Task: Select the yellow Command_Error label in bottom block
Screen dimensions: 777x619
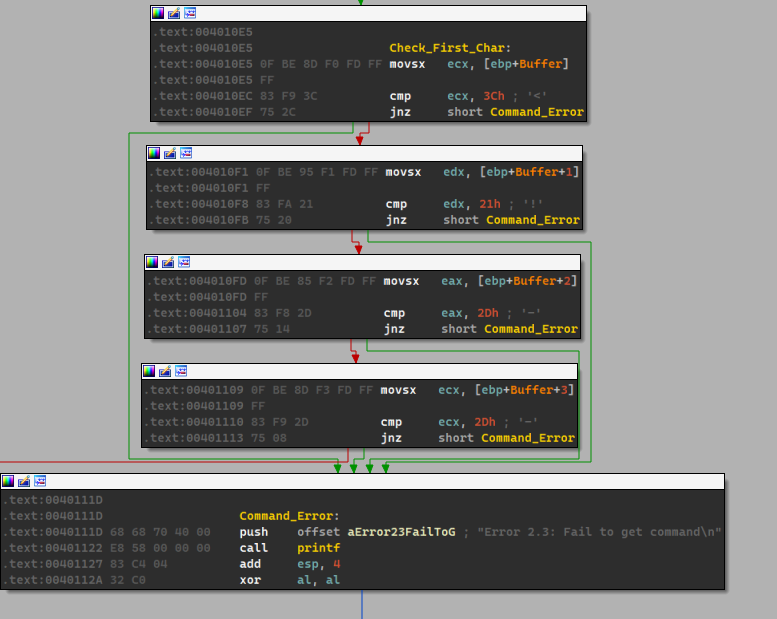Action: (x=289, y=516)
